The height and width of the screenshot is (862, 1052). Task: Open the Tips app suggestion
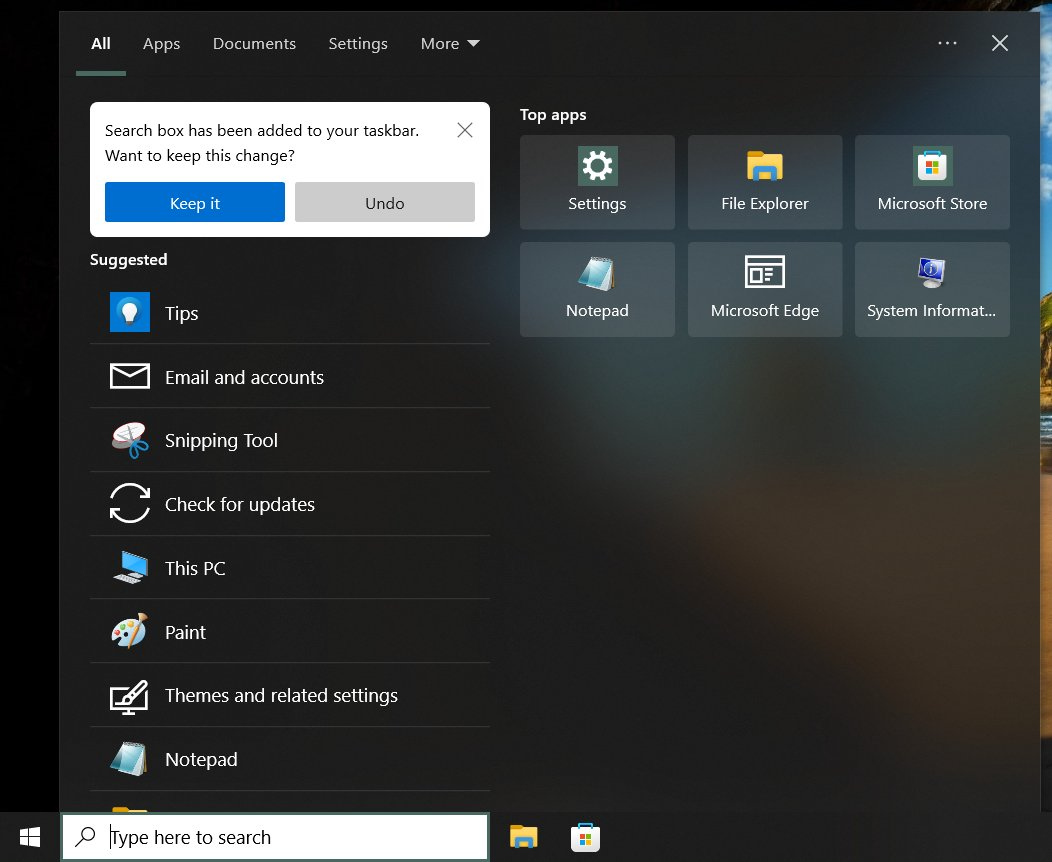point(289,313)
